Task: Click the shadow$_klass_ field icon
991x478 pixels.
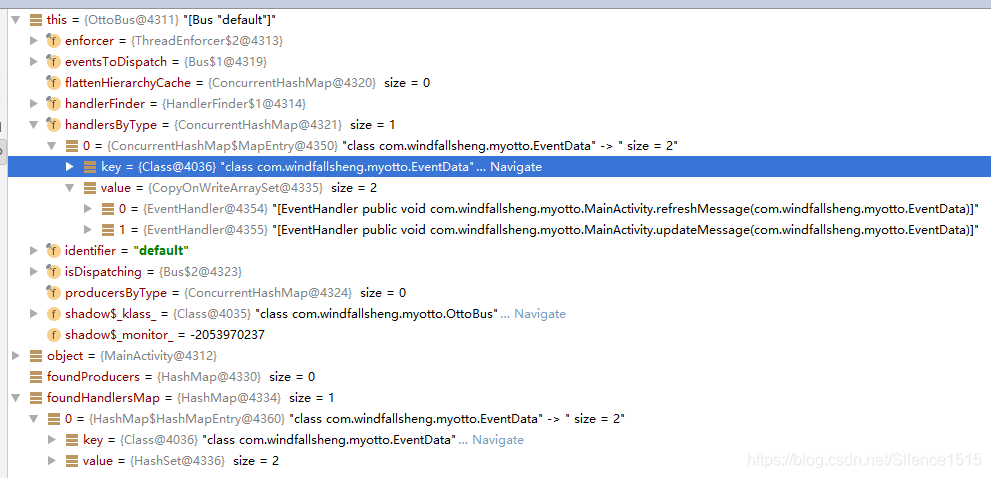Action: tap(54, 314)
